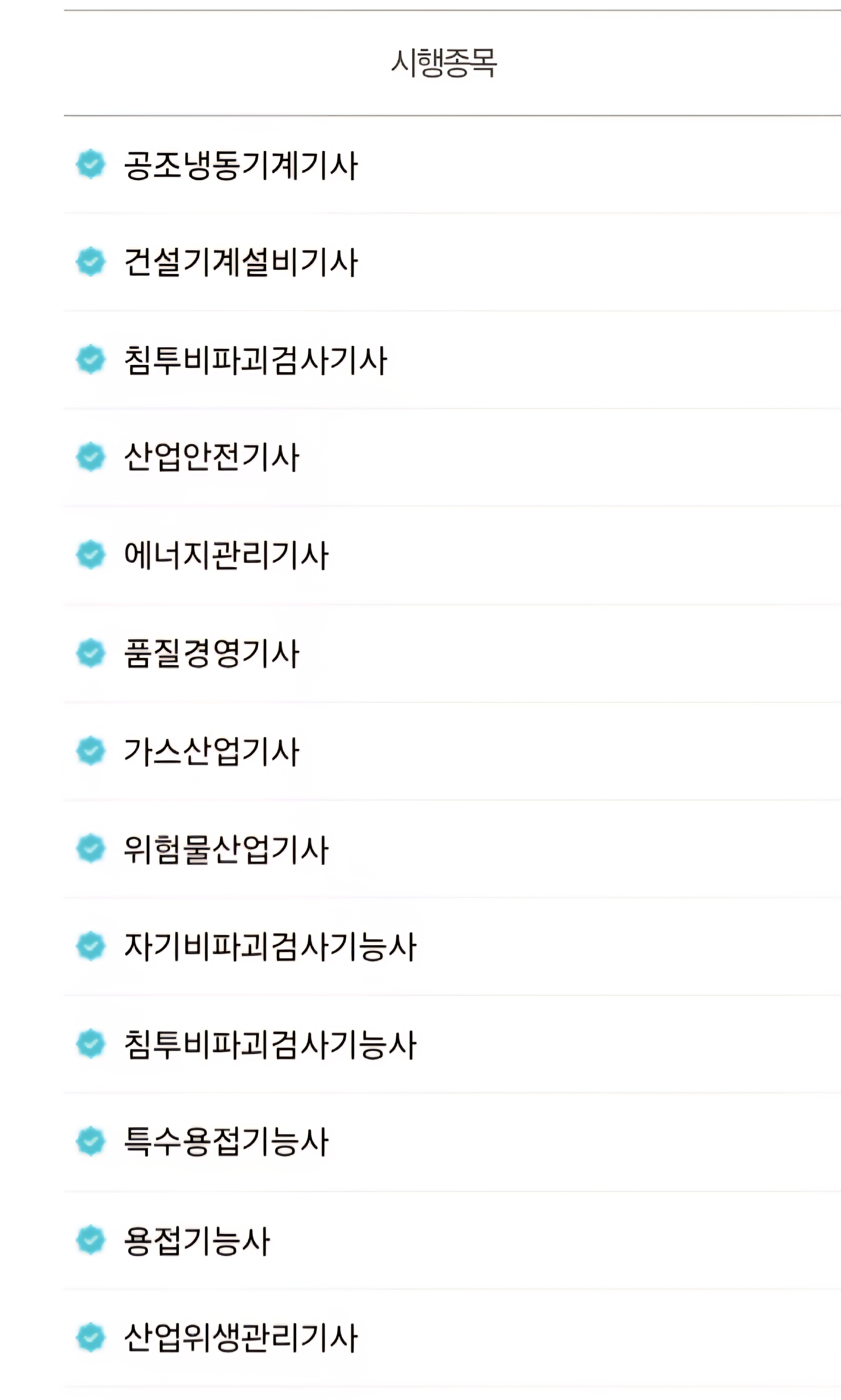Click the check badge beside 위험물산업기사

click(x=91, y=849)
